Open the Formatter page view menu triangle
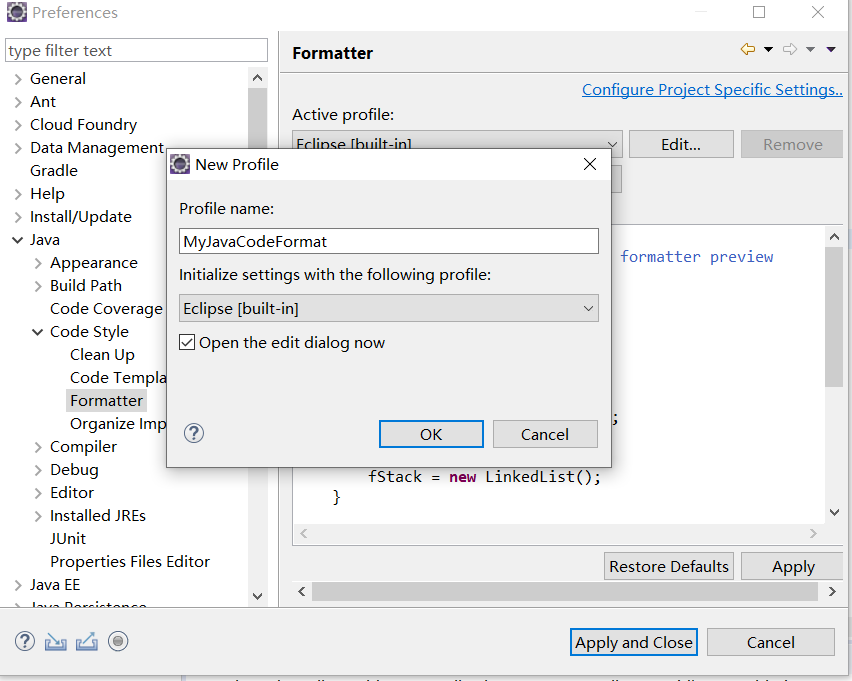The width and height of the screenshot is (852, 681). point(831,49)
